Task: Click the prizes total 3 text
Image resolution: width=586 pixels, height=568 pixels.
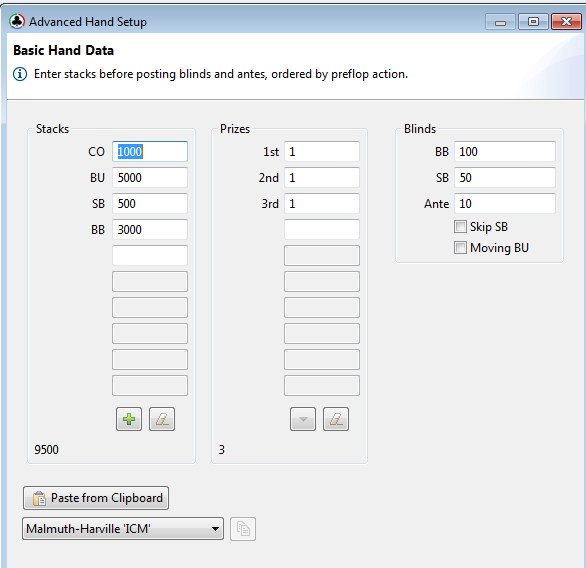Action: tap(222, 450)
